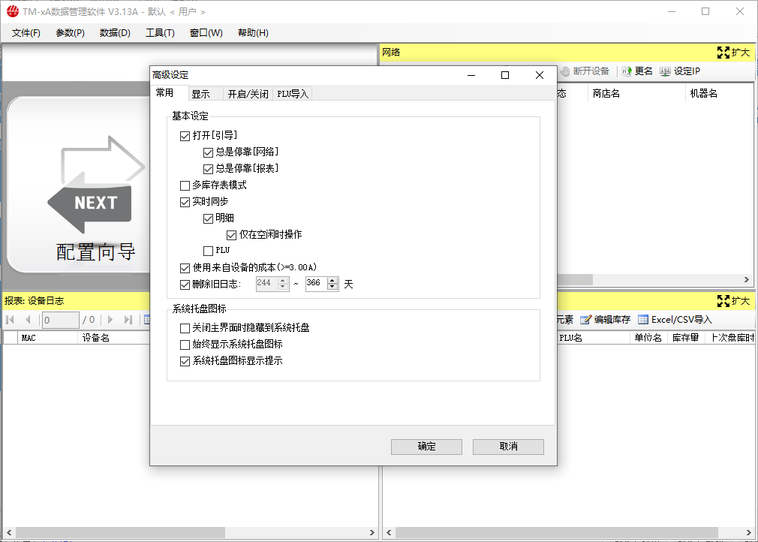Click the Unit name (单位名) column header
The image size is (758, 542).
coord(649,337)
